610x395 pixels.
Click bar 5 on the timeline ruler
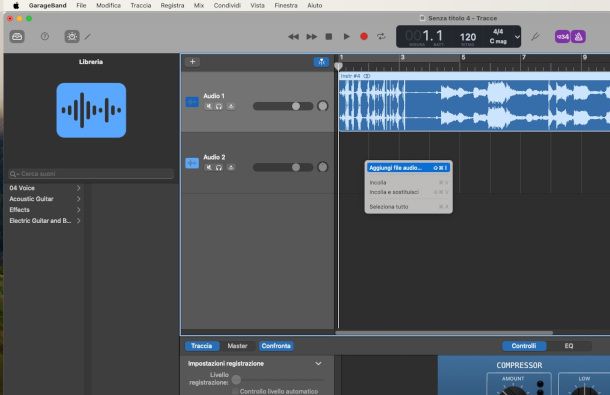click(463, 58)
